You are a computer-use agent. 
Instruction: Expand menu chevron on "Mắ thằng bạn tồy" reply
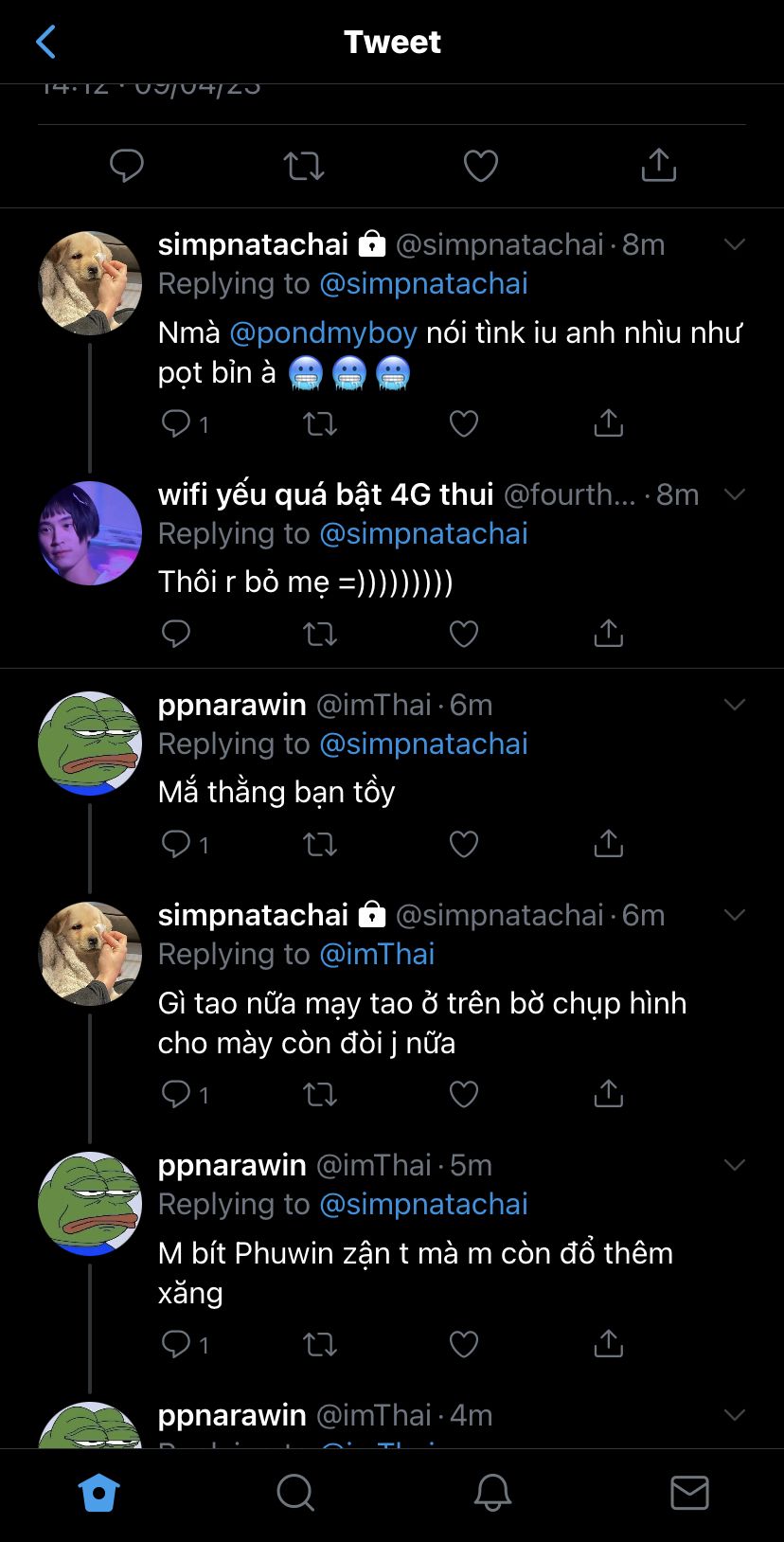click(735, 705)
